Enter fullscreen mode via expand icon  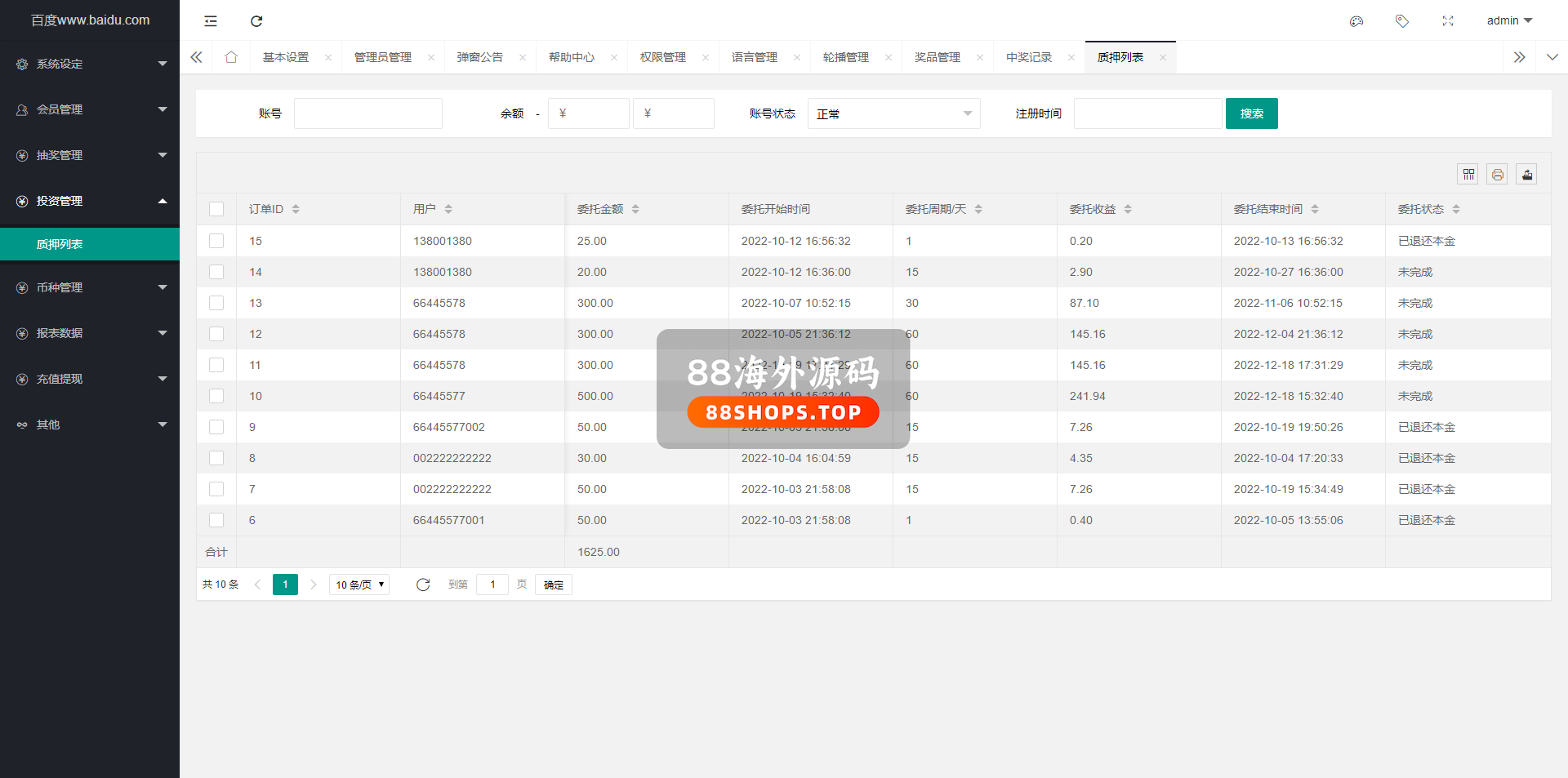1448,21
